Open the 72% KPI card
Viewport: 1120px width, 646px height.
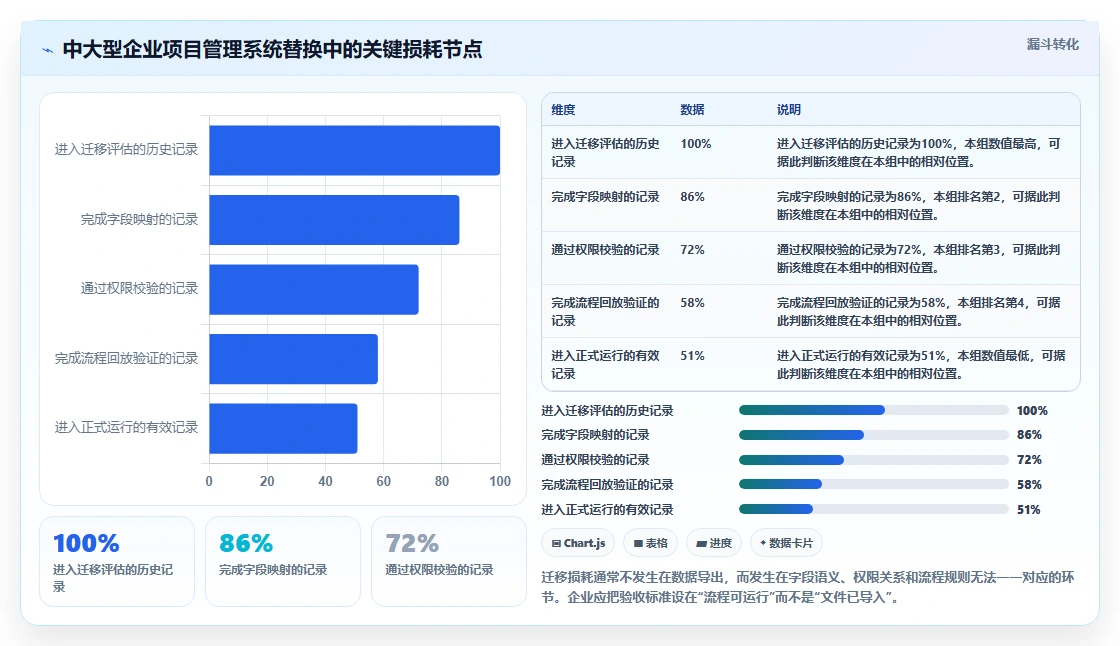pyautogui.click(x=449, y=562)
